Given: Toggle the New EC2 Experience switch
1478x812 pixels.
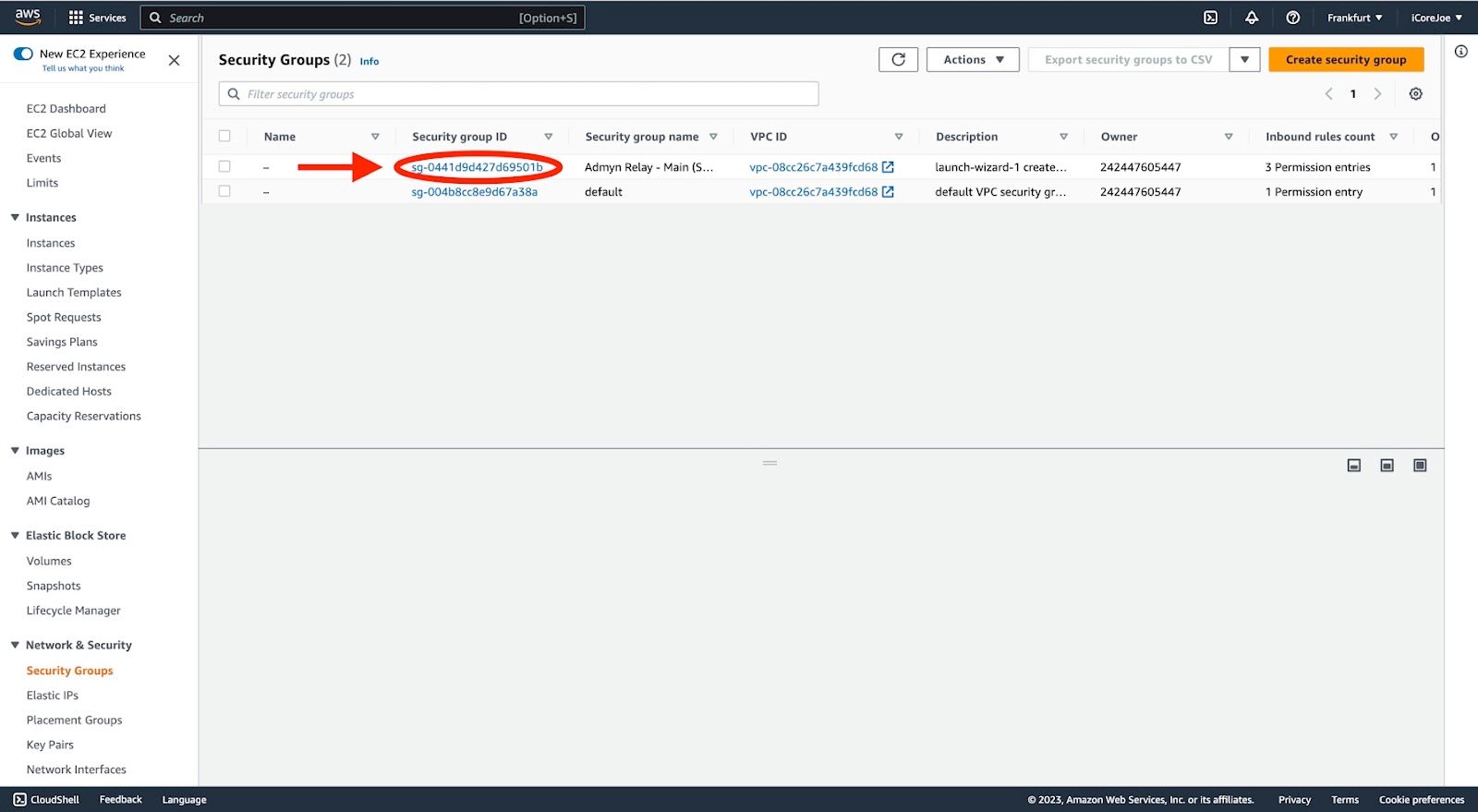Looking at the screenshot, I should coord(23,54).
